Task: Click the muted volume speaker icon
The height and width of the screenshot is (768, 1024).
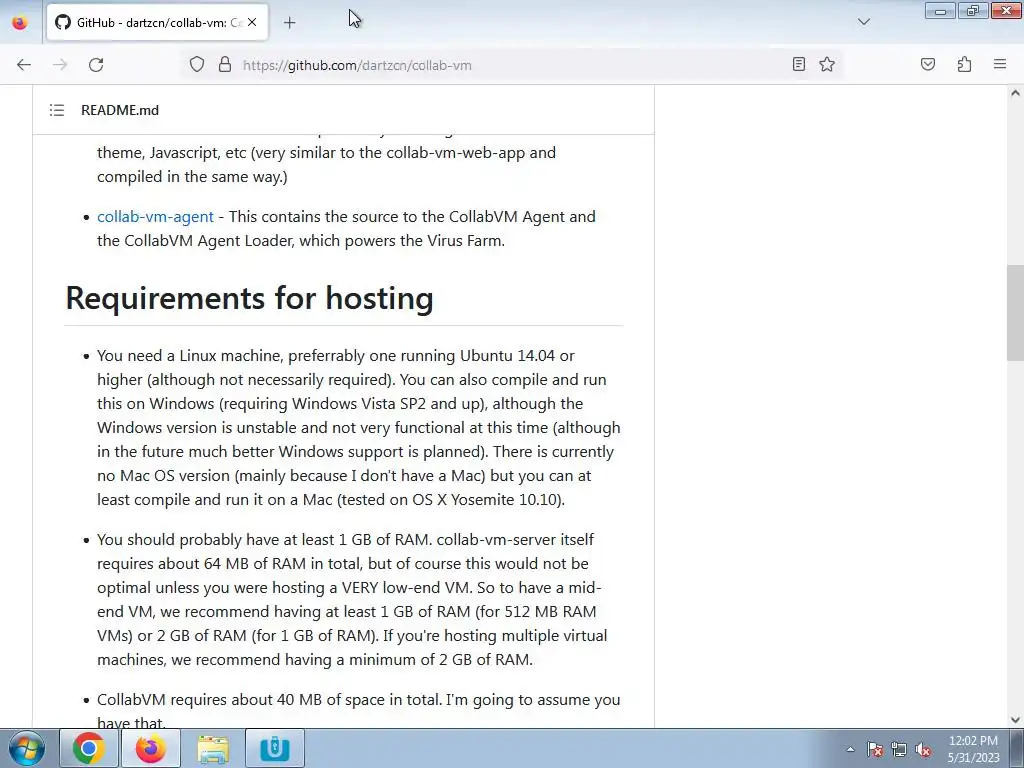Action: click(923, 749)
